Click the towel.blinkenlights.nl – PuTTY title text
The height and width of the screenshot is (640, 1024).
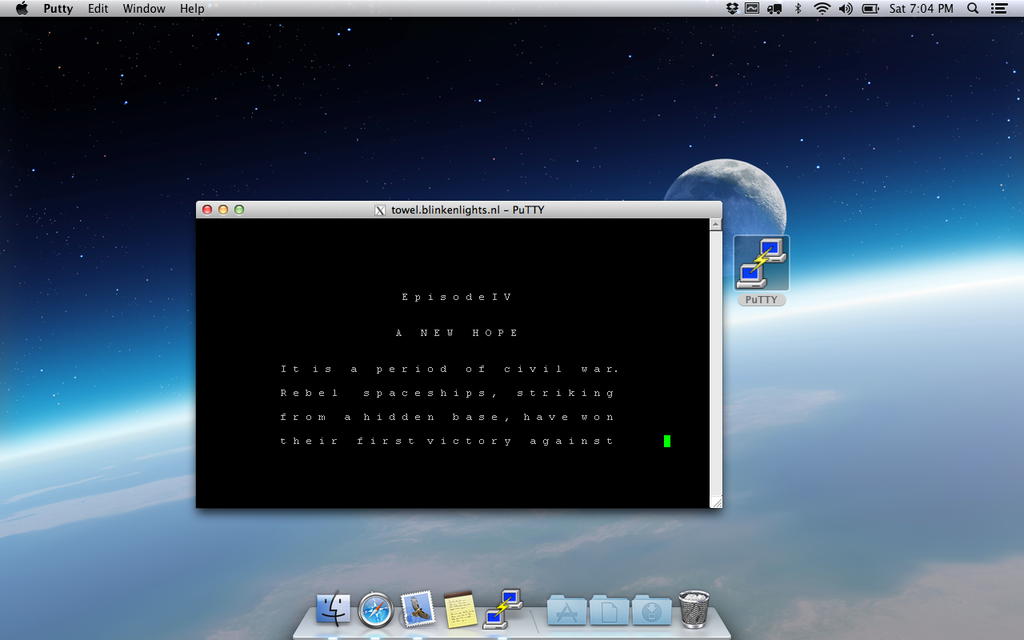point(468,210)
